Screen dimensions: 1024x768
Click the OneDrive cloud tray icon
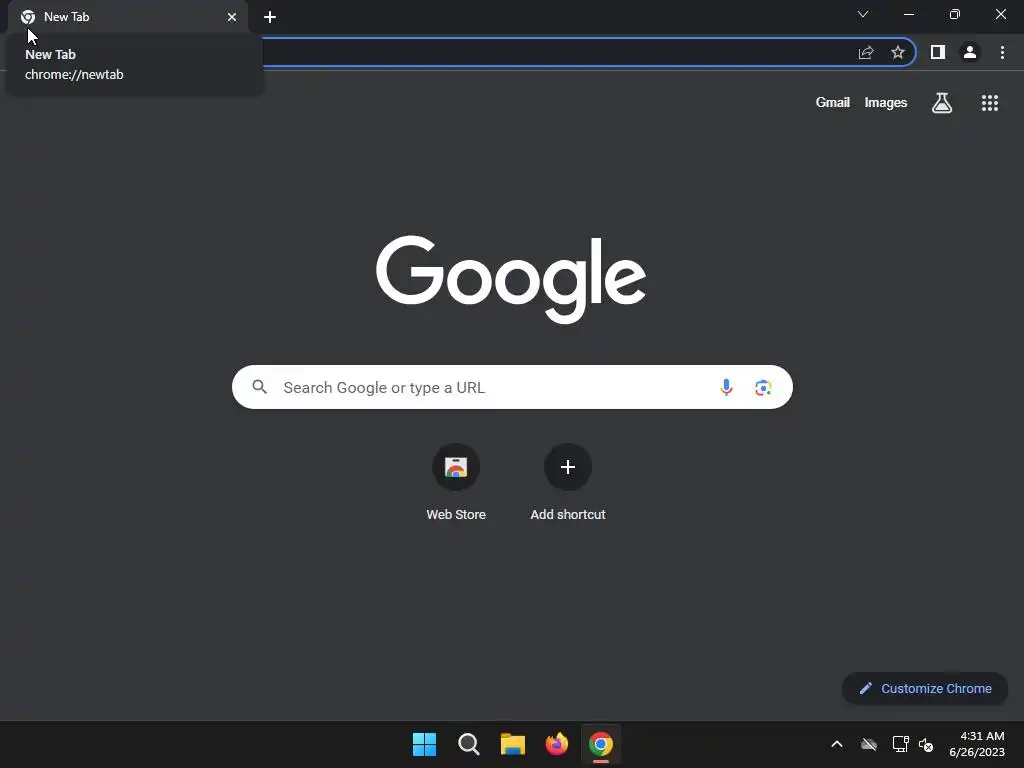869,744
